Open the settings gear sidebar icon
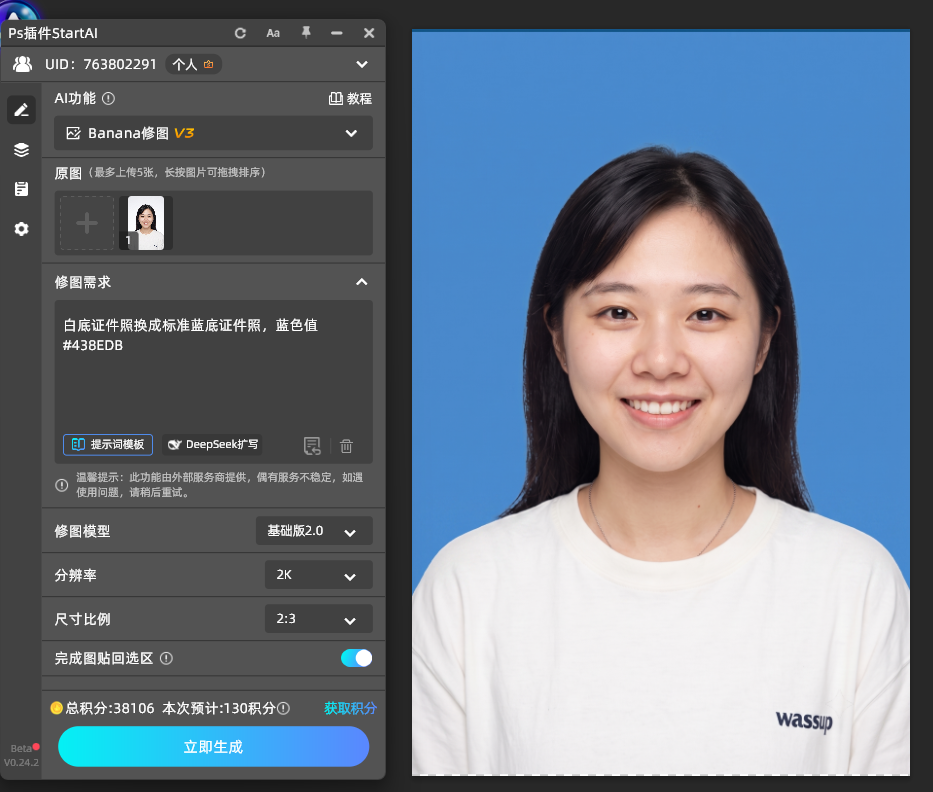 pyautogui.click(x=21, y=229)
